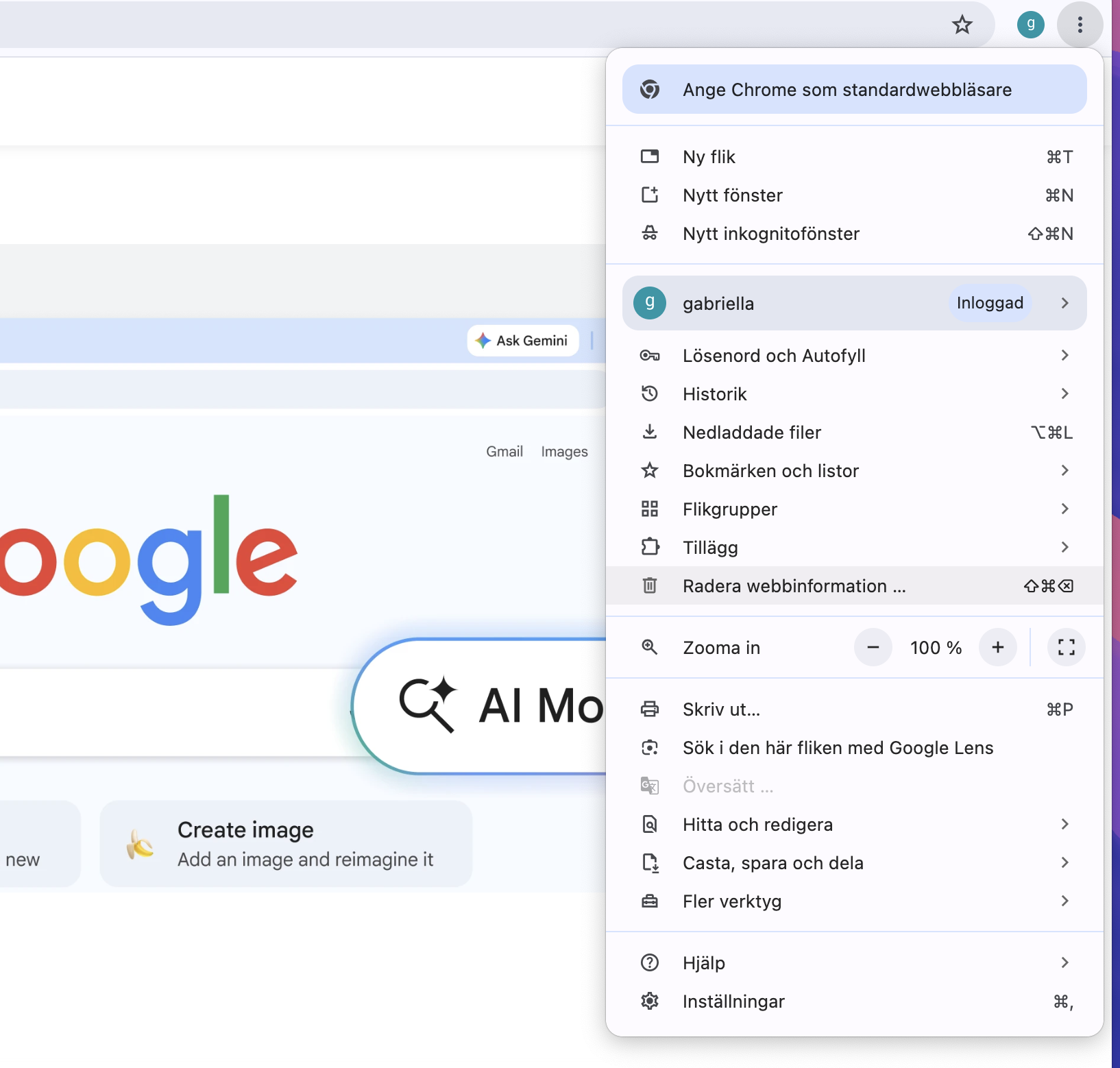Click the Google search input field
The width and height of the screenshot is (1120, 1068).
click(x=175, y=712)
